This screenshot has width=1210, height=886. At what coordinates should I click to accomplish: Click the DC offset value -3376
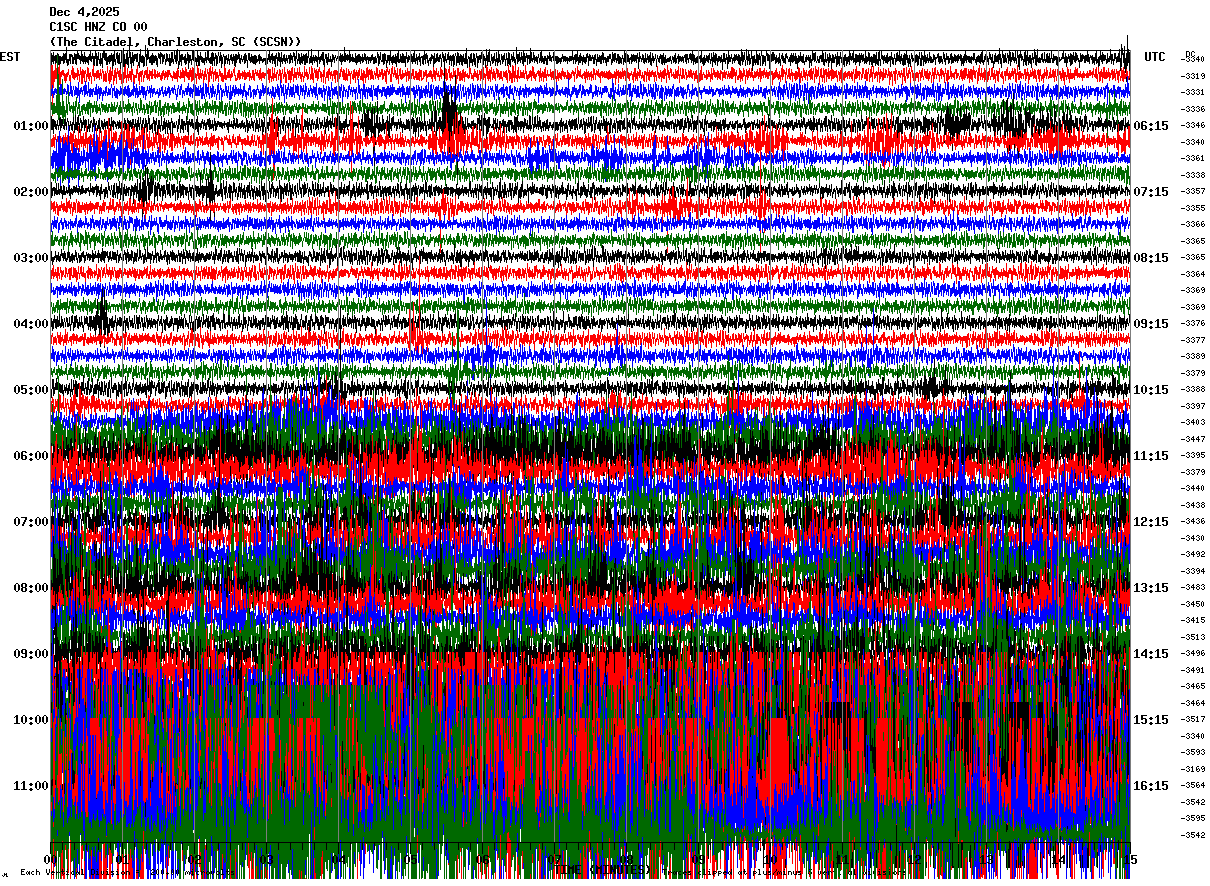pos(1194,323)
